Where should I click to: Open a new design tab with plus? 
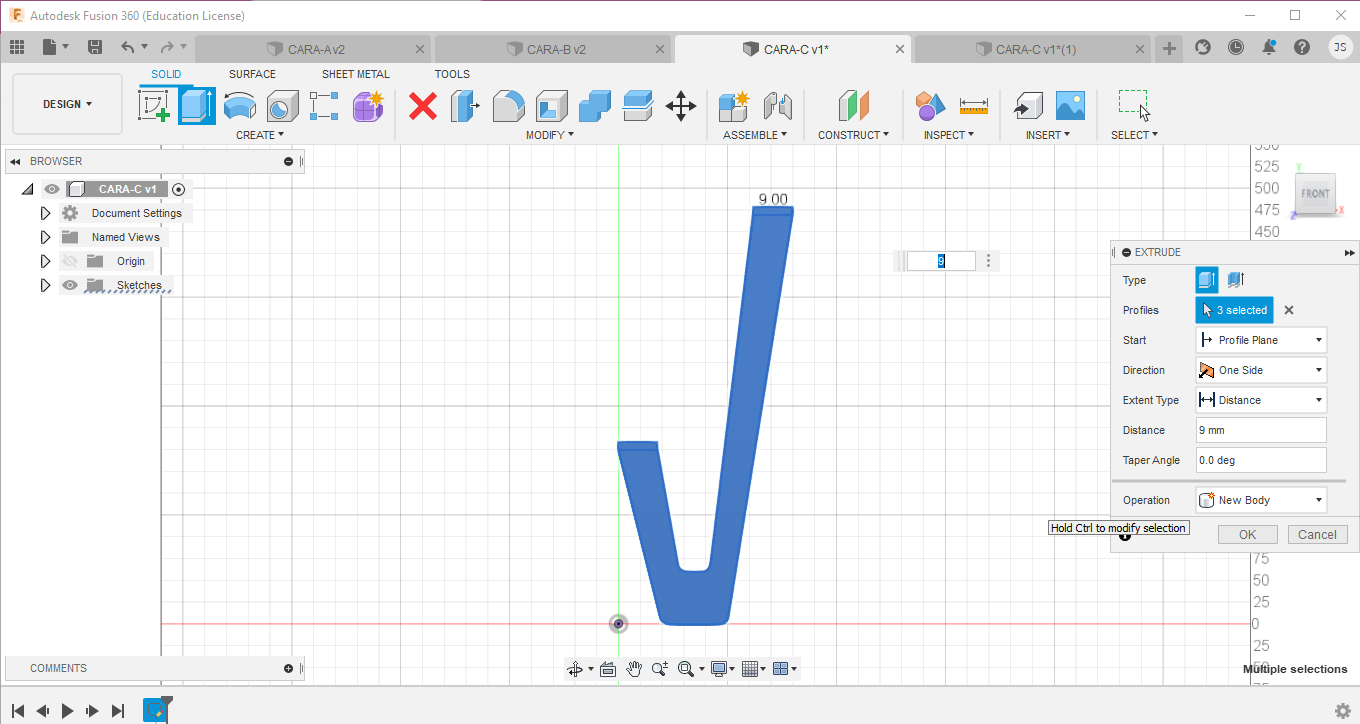point(1169,48)
